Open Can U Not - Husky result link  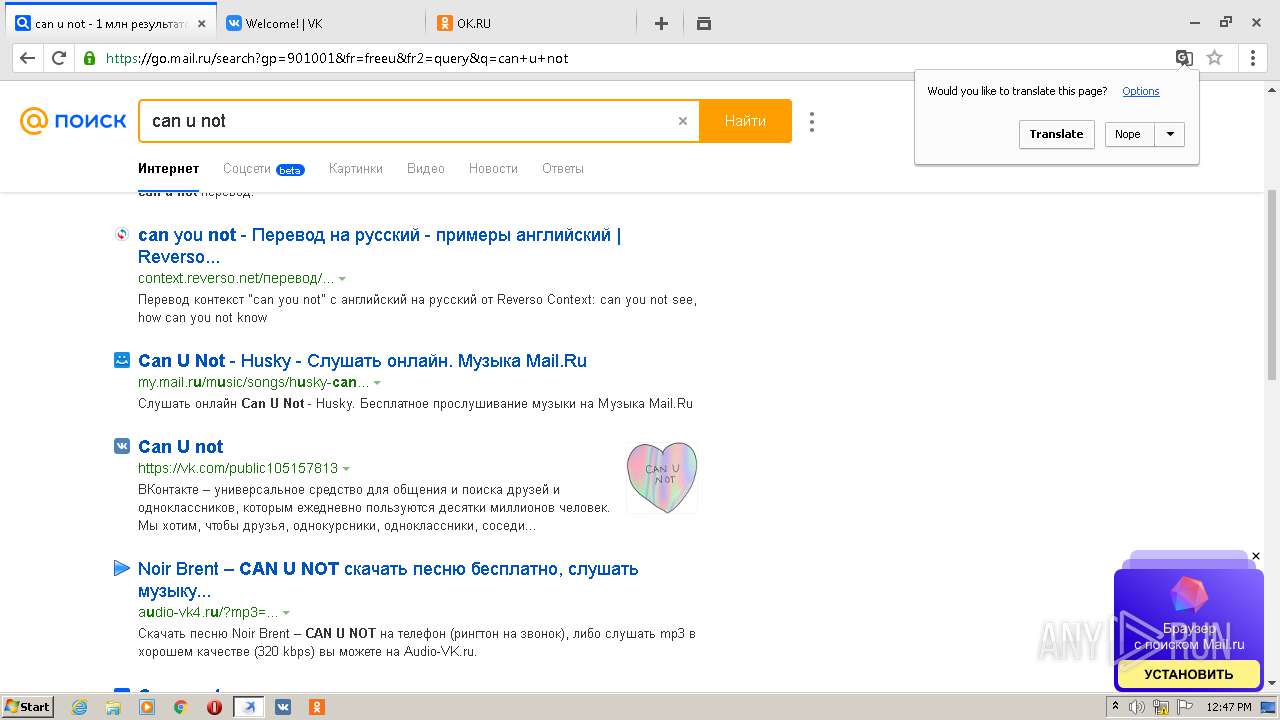click(362, 361)
